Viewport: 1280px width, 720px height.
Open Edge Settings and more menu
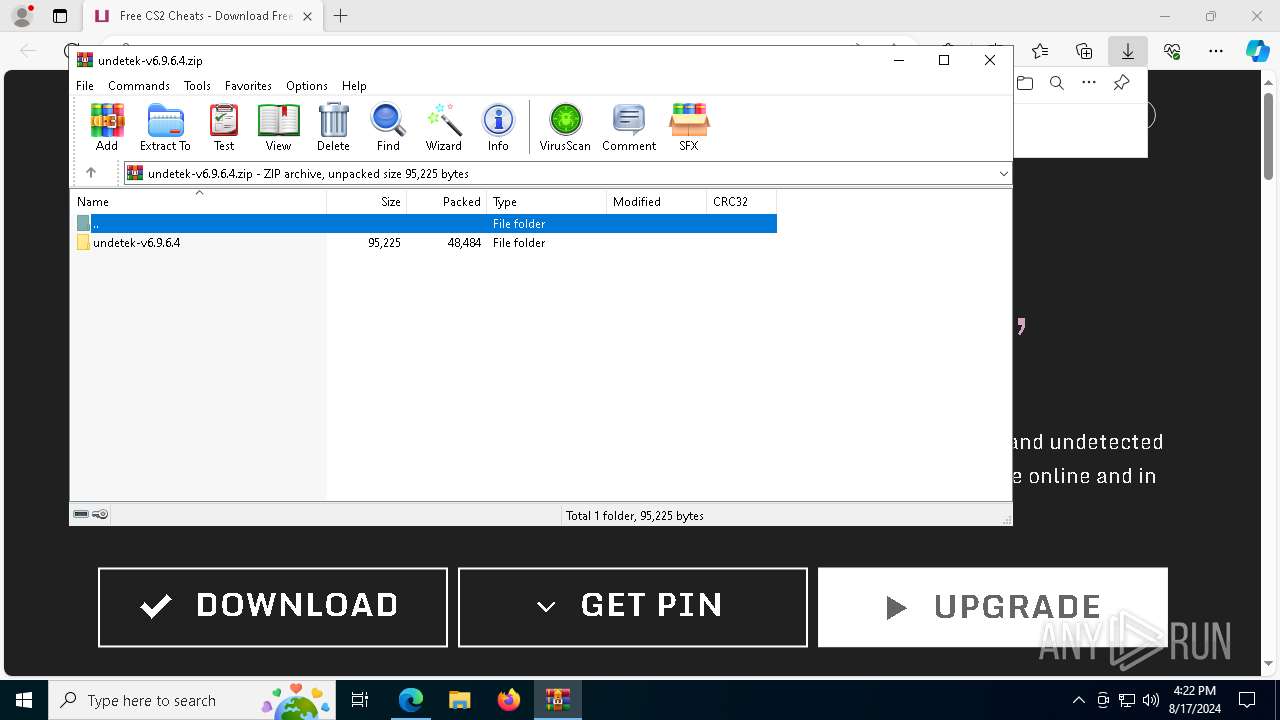(1216, 51)
